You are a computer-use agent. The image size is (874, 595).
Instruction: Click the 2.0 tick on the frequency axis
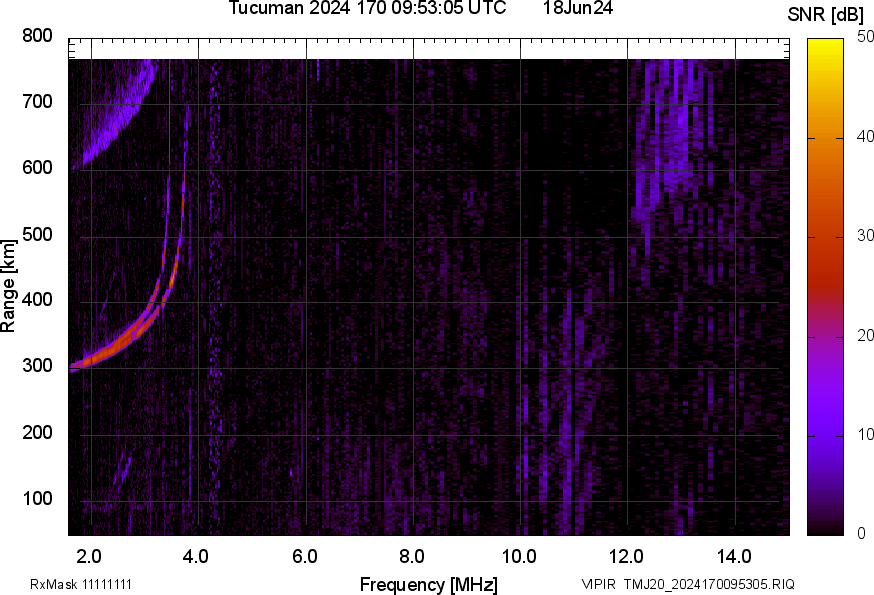(x=90, y=555)
